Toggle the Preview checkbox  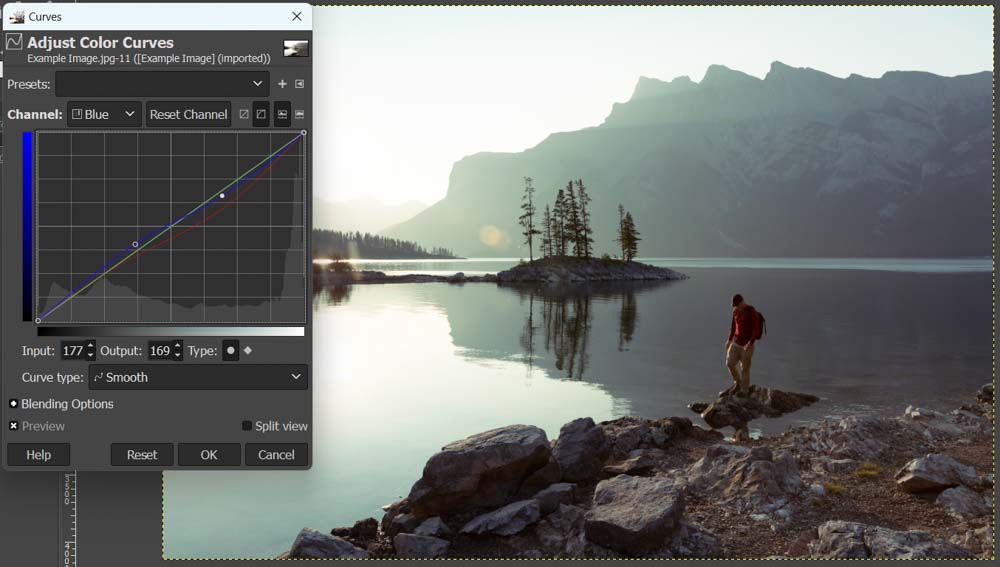coord(13,425)
